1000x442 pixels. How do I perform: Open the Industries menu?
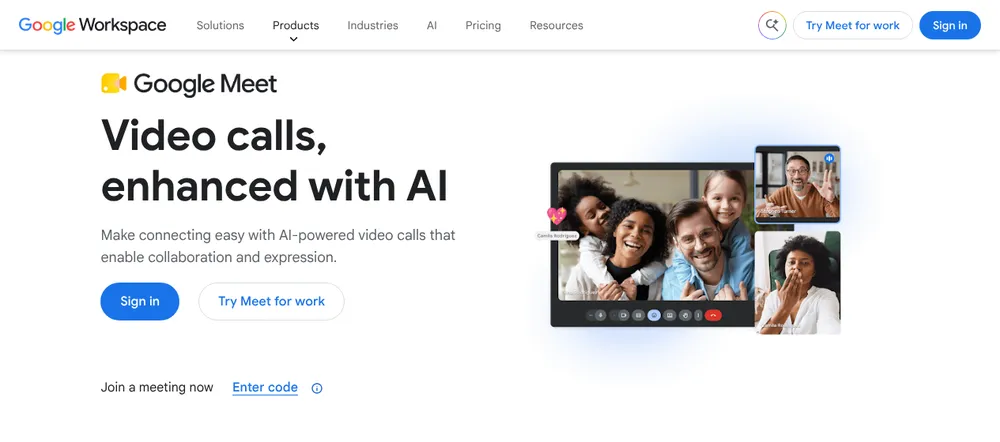372,26
